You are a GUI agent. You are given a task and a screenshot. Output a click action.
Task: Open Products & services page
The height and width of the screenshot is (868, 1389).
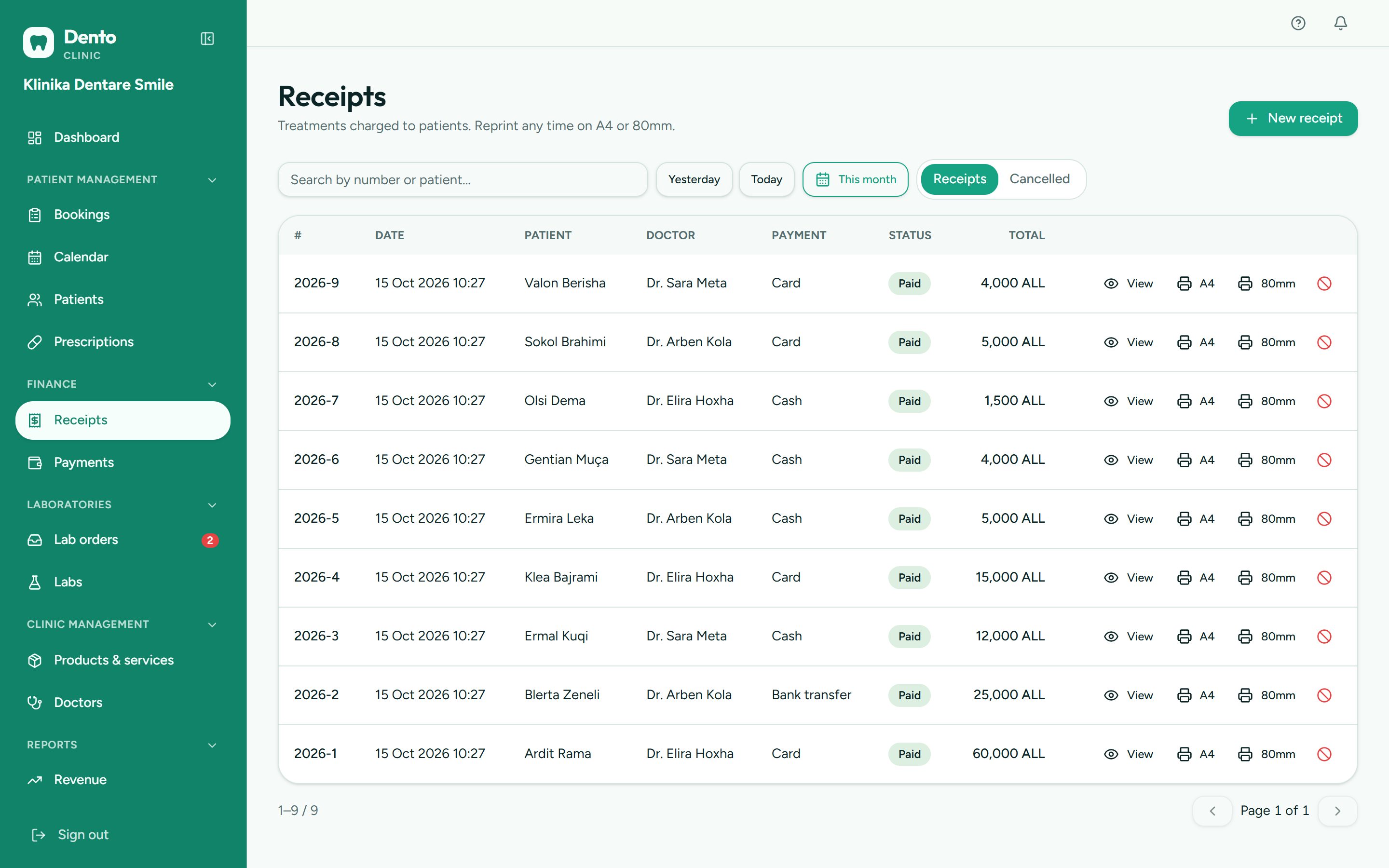[x=123, y=660]
